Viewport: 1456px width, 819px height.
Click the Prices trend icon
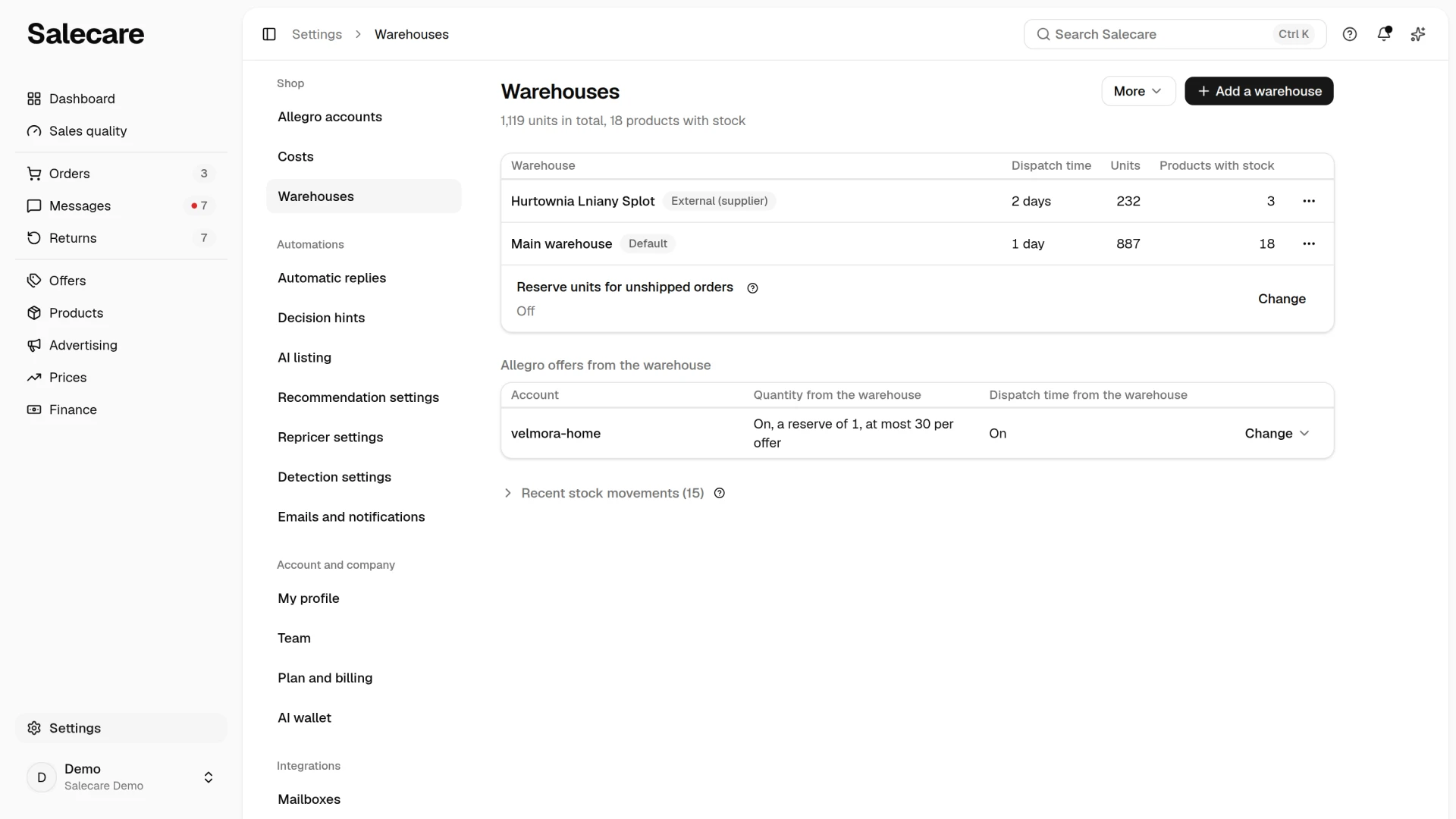click(x=34, y=378)
